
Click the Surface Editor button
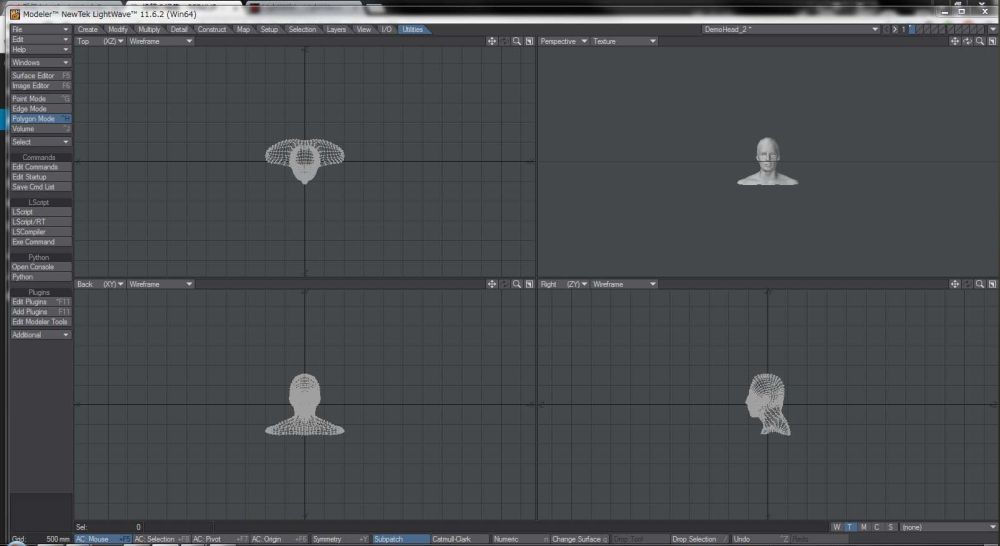pyautogui.click(x=39, y=76)
